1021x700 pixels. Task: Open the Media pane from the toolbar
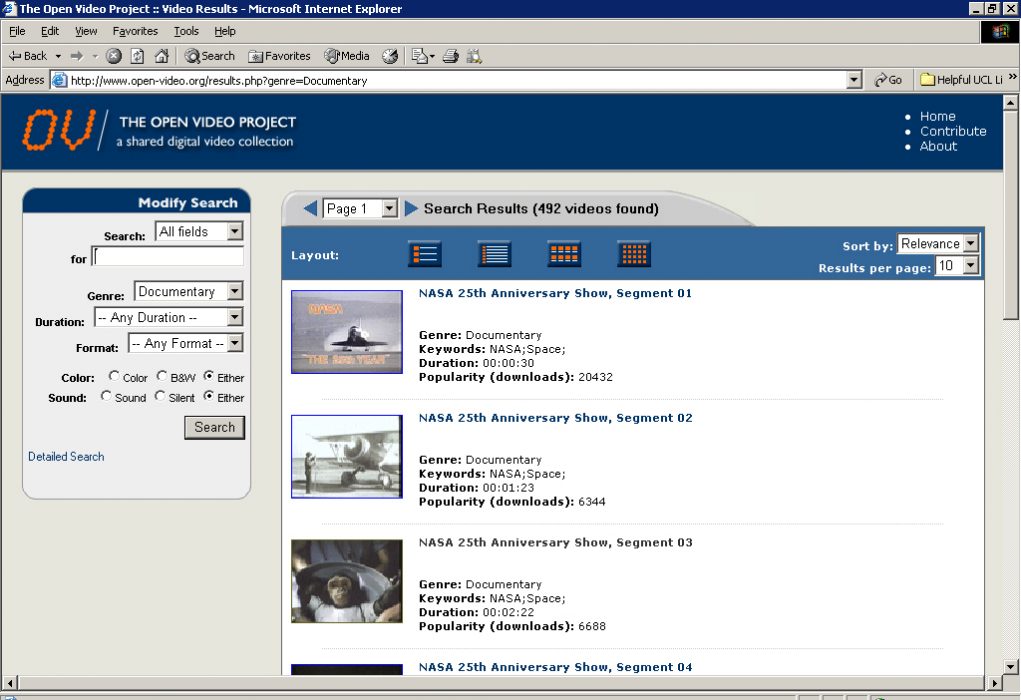[x=347, y=56]
